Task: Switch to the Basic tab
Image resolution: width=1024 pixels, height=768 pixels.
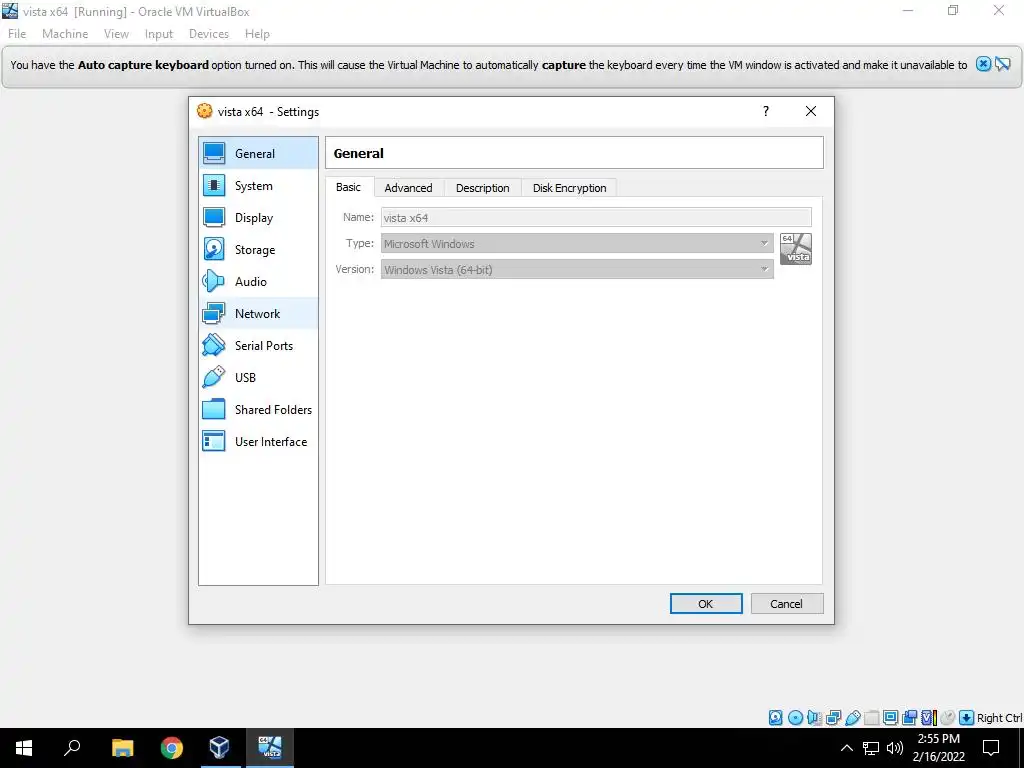Action: point(348,187)
